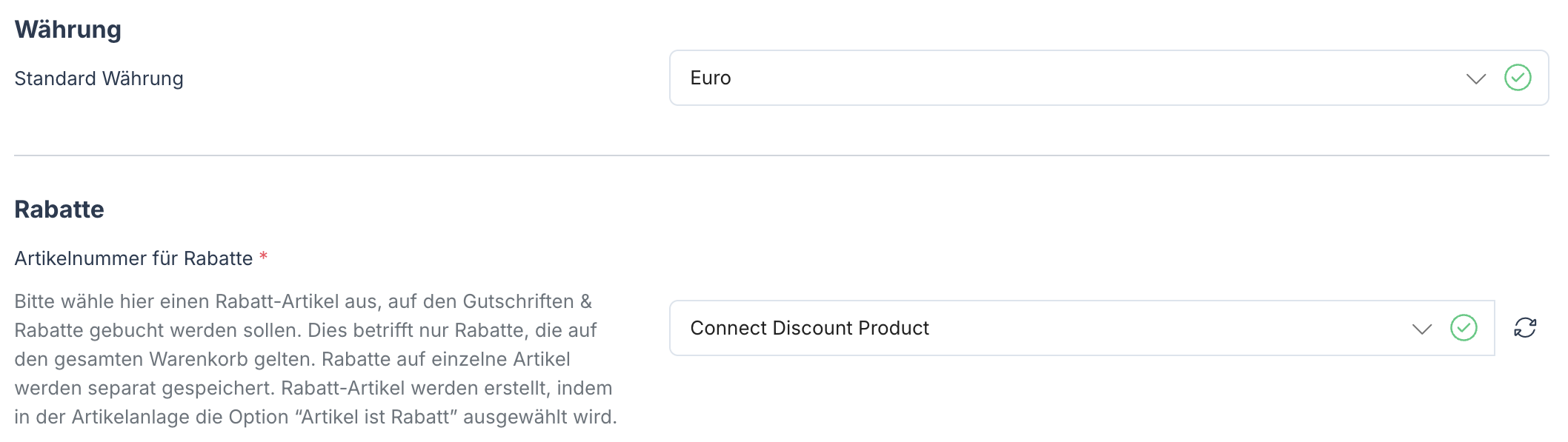
Task: Click green checkmark in Connect Discount Product field
Action: [1464, 328]
